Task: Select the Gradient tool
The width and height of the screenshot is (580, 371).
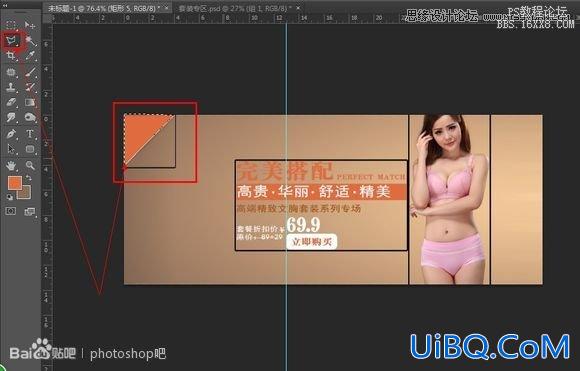Action: click(30, 102)
